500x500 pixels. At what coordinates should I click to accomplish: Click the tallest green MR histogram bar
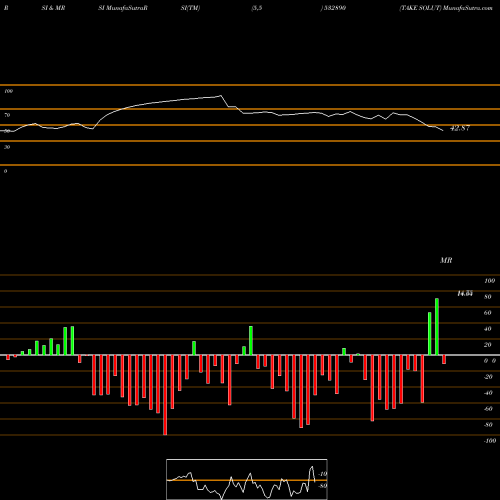click(437, 327)
